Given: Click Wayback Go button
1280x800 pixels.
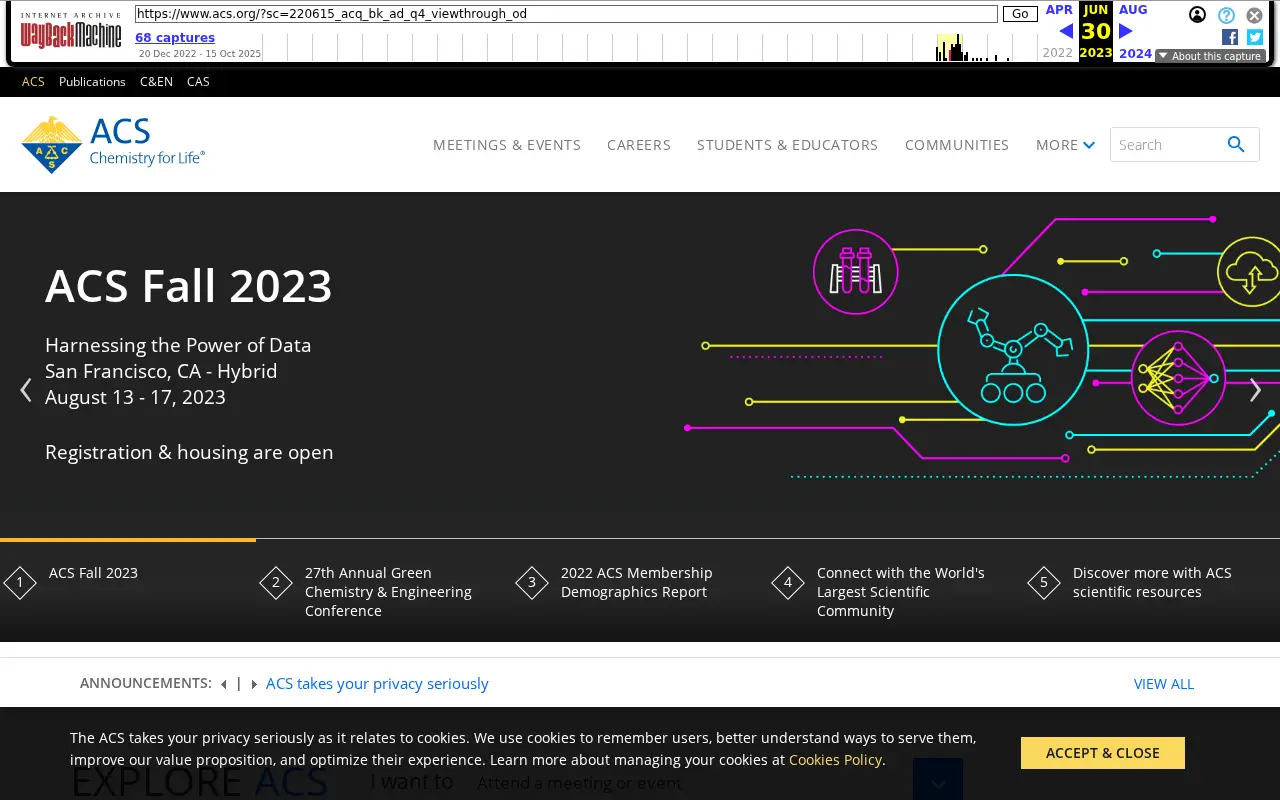Looking at the screenshot, I should click(1020, 14).
